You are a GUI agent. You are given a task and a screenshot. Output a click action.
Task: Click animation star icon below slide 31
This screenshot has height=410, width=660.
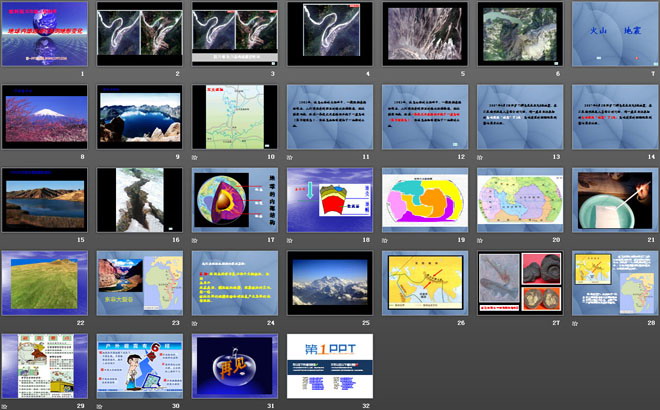[x=196, y=406]
